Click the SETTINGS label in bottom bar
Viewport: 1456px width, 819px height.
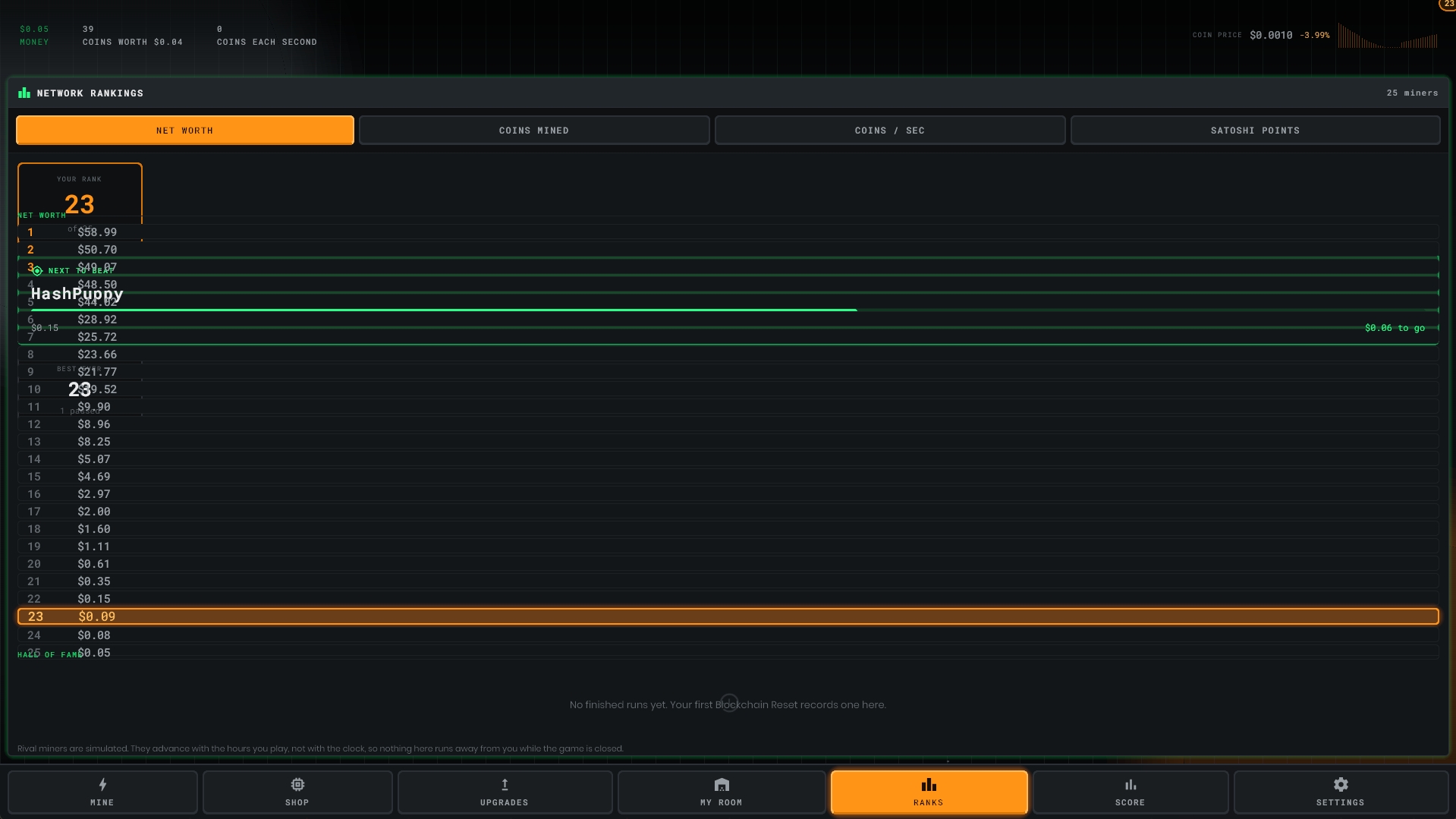point(1341,802)
